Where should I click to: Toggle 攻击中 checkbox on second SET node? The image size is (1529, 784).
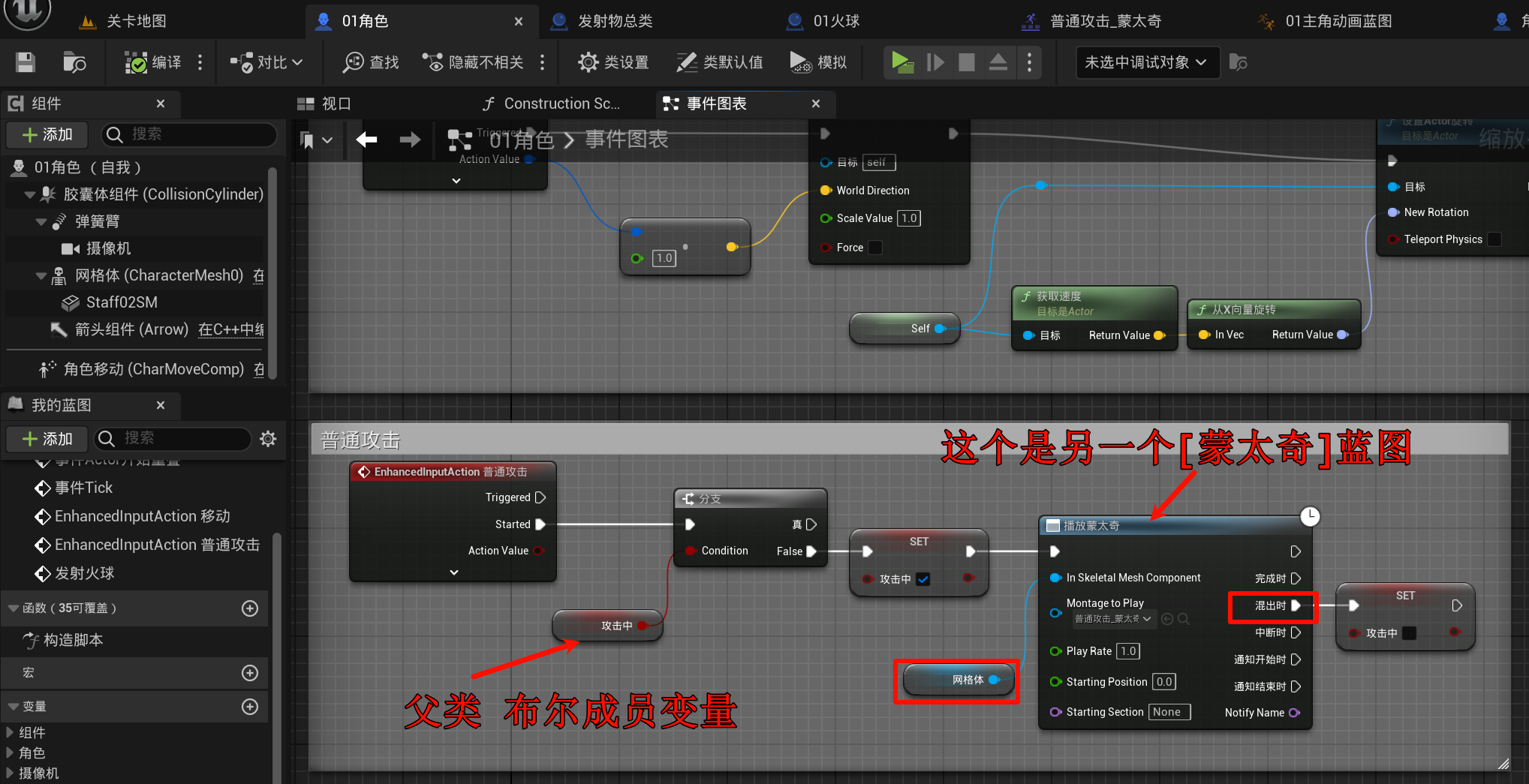point(1410,633)
